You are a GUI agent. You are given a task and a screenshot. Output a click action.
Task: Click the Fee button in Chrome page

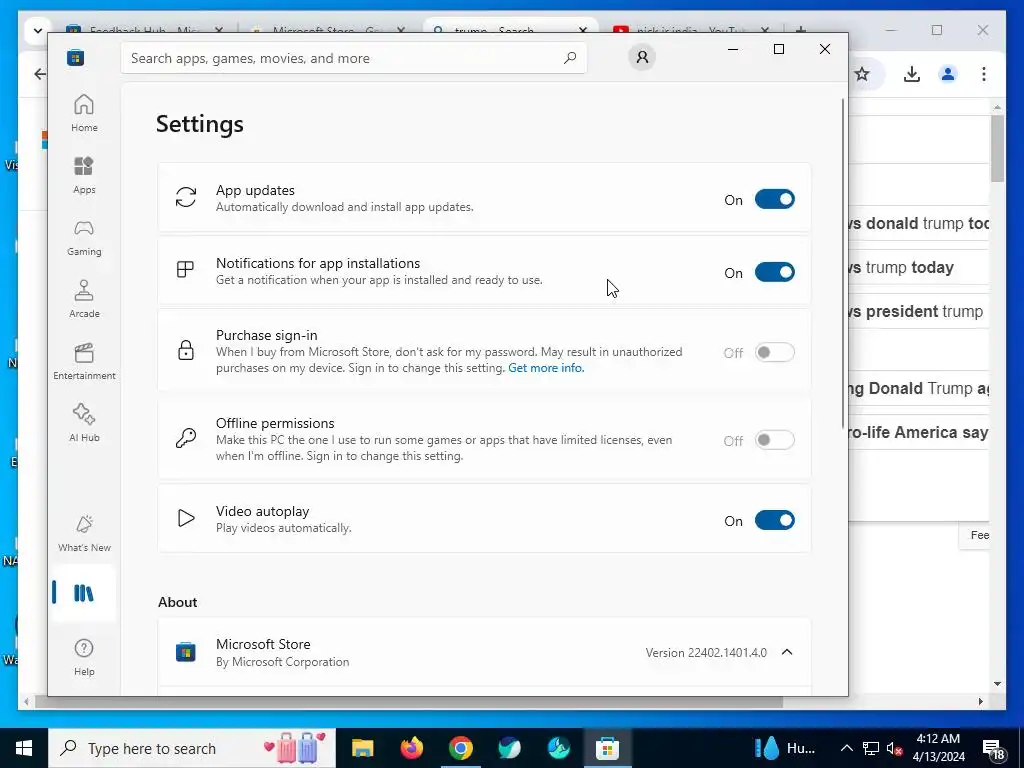pyautogui.click(x=975, y=535)
